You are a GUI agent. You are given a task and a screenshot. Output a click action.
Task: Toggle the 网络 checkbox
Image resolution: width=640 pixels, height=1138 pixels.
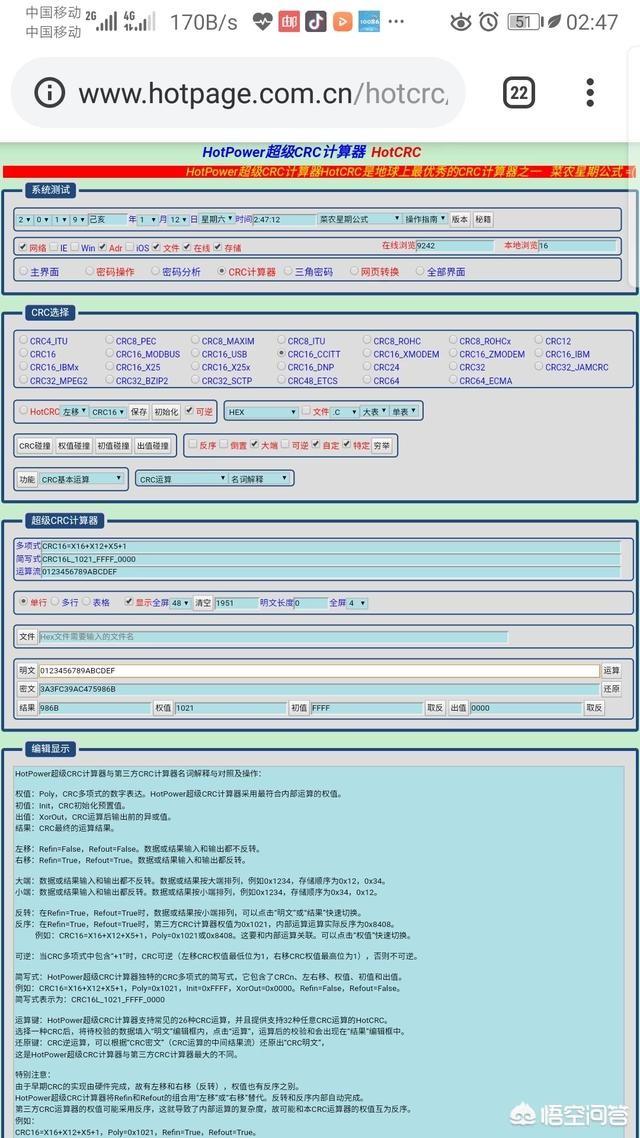(22, 247)
